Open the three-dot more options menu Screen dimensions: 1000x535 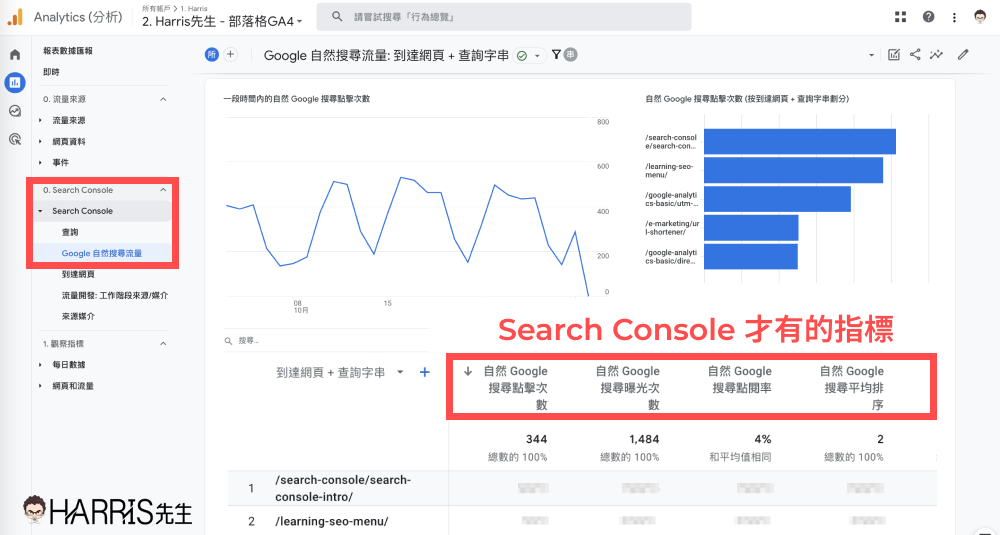954,17
